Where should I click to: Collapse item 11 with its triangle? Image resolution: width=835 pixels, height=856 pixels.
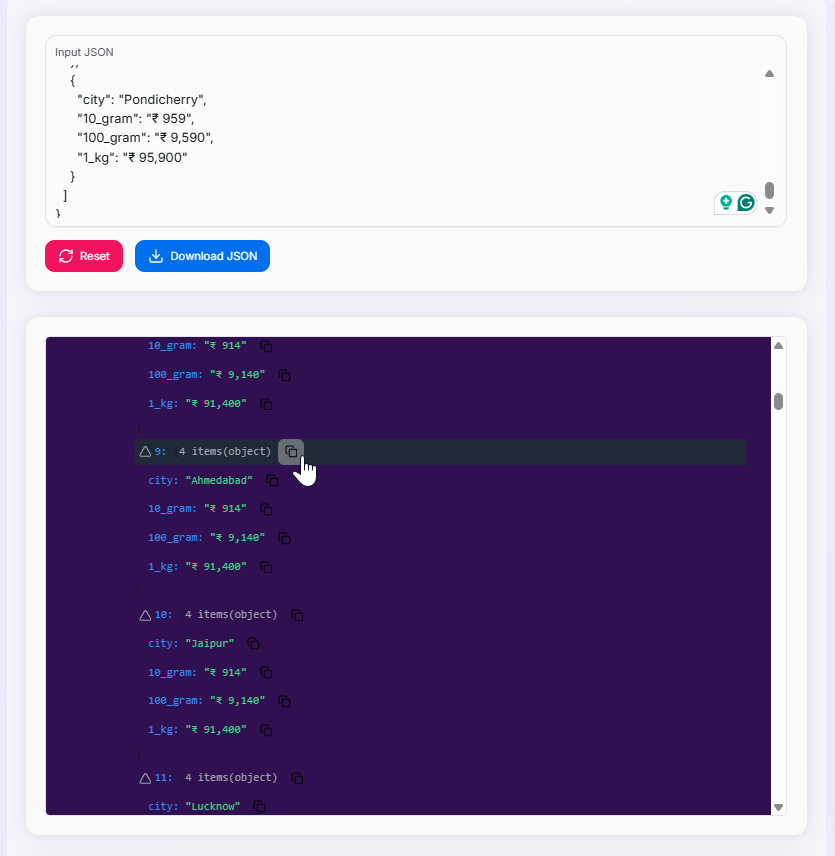pyautogui.click(x=145, y=778)
